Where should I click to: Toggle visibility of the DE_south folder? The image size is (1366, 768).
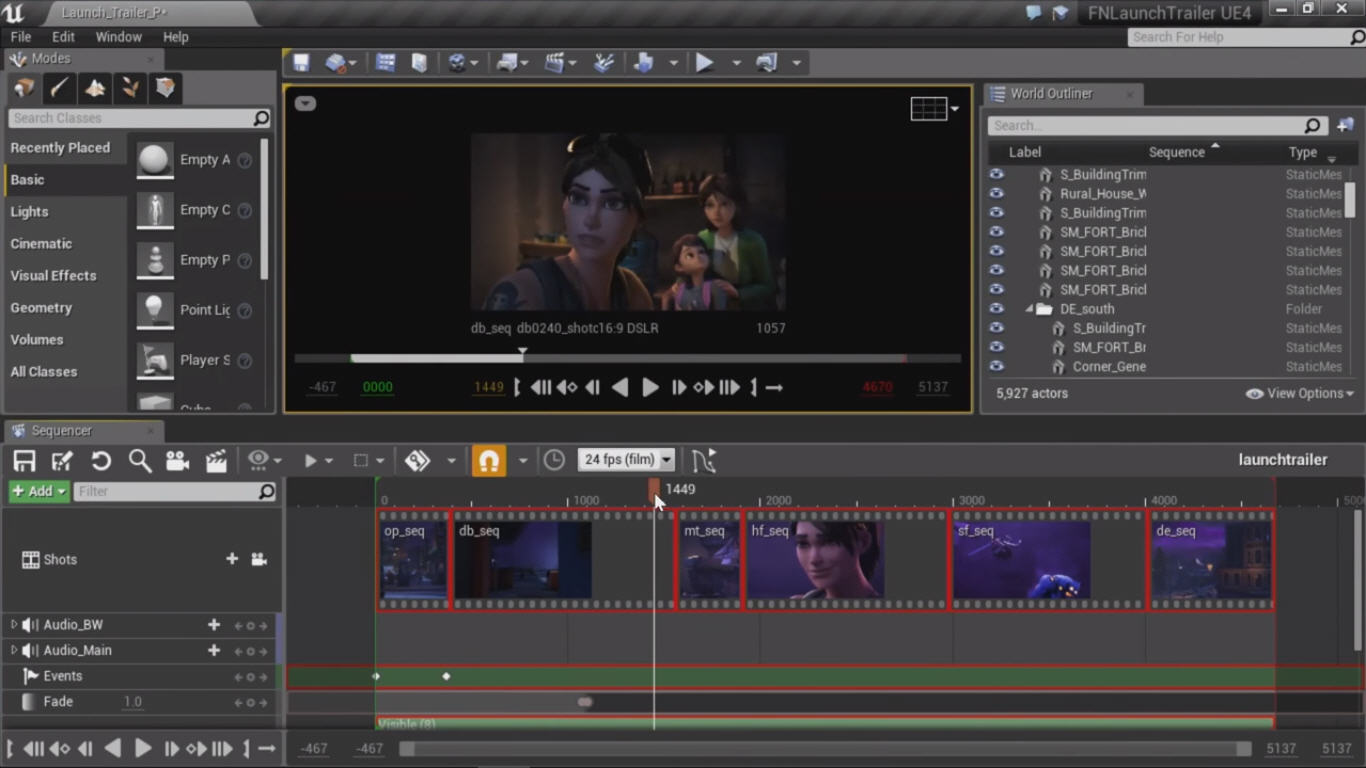tap(996, 309)
